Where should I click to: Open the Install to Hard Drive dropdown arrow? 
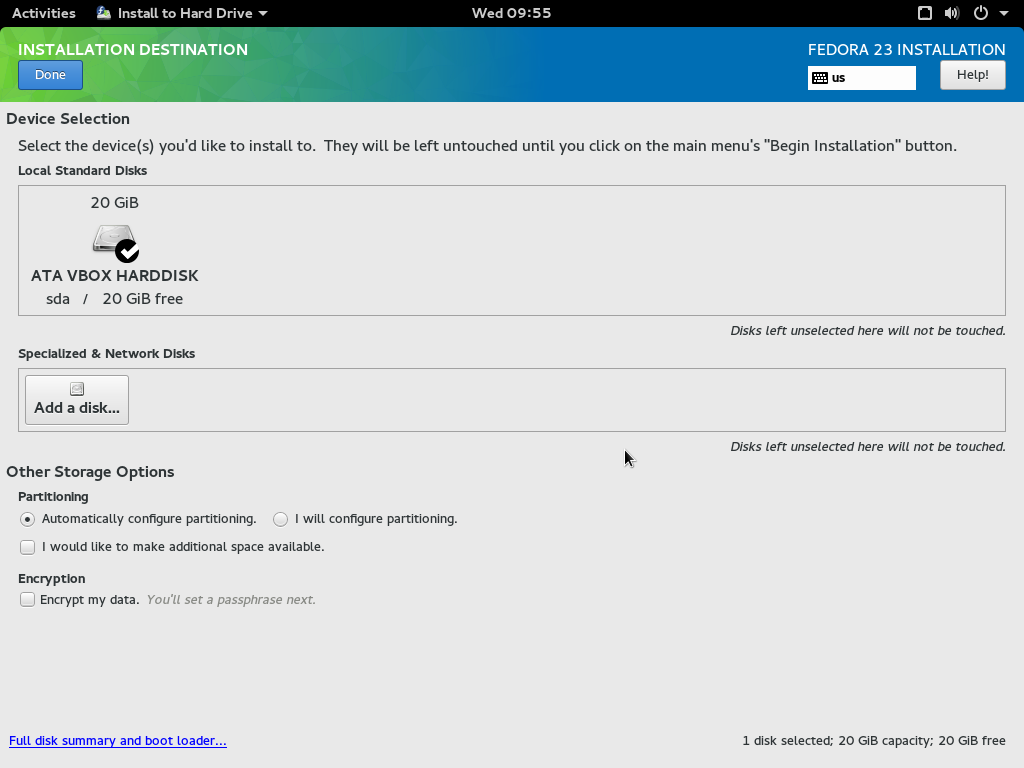point(263,14)
